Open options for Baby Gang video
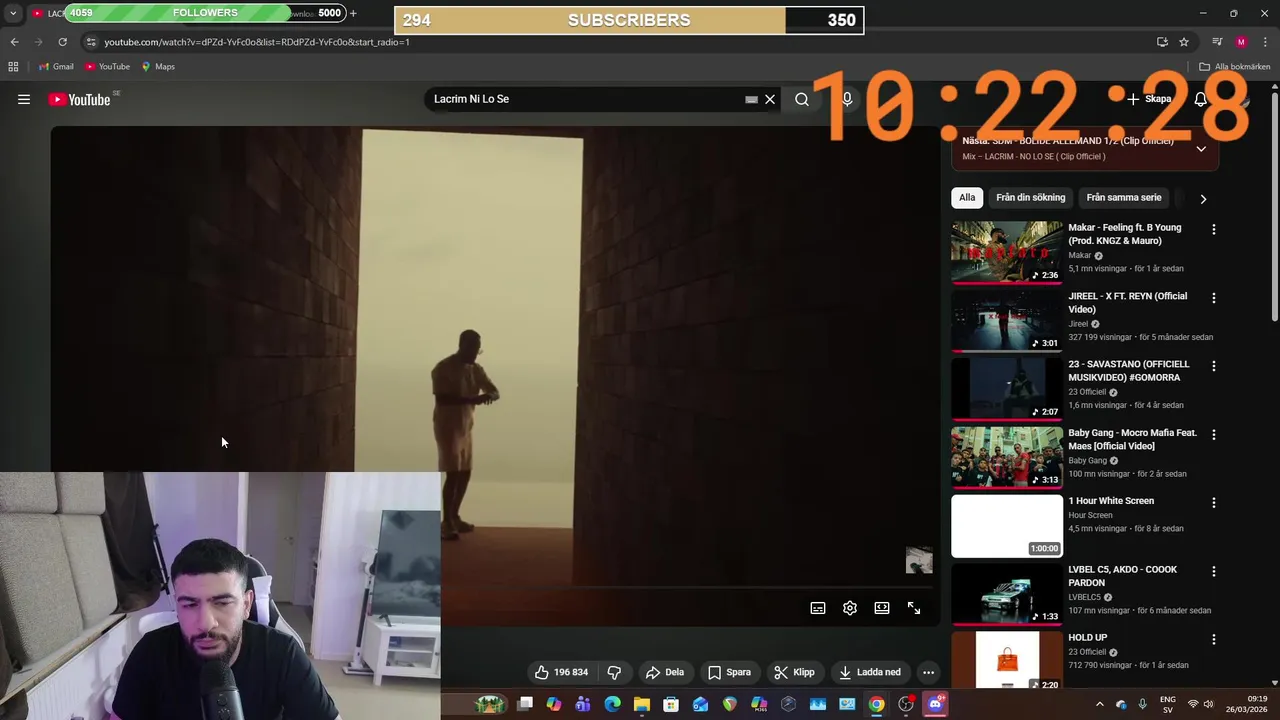The image size is (1280, 720). (1214, 435)
